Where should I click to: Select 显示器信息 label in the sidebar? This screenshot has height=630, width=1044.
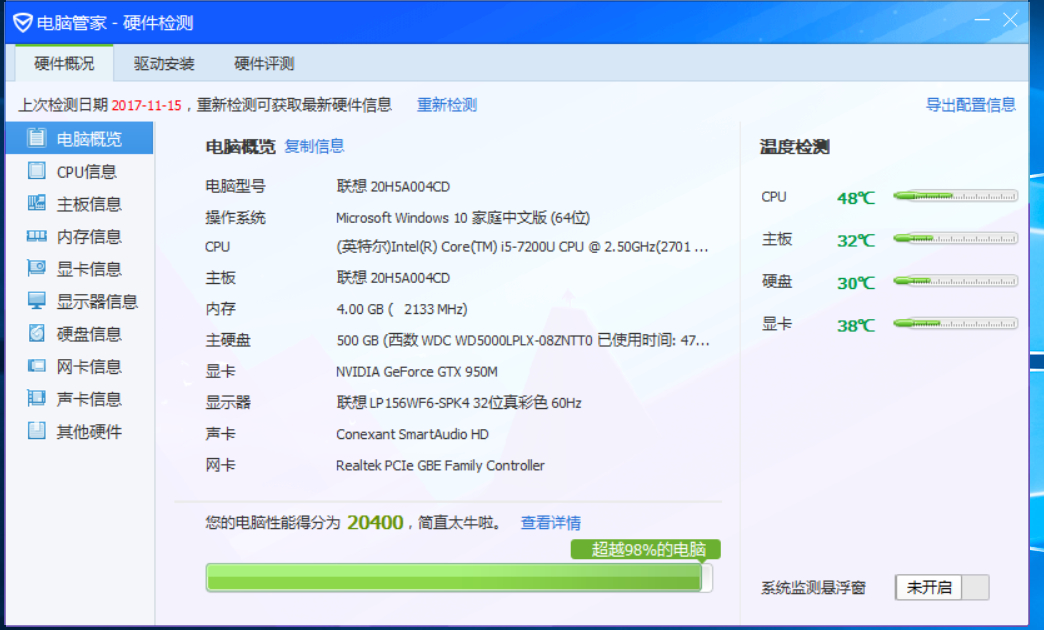[97, 302]
